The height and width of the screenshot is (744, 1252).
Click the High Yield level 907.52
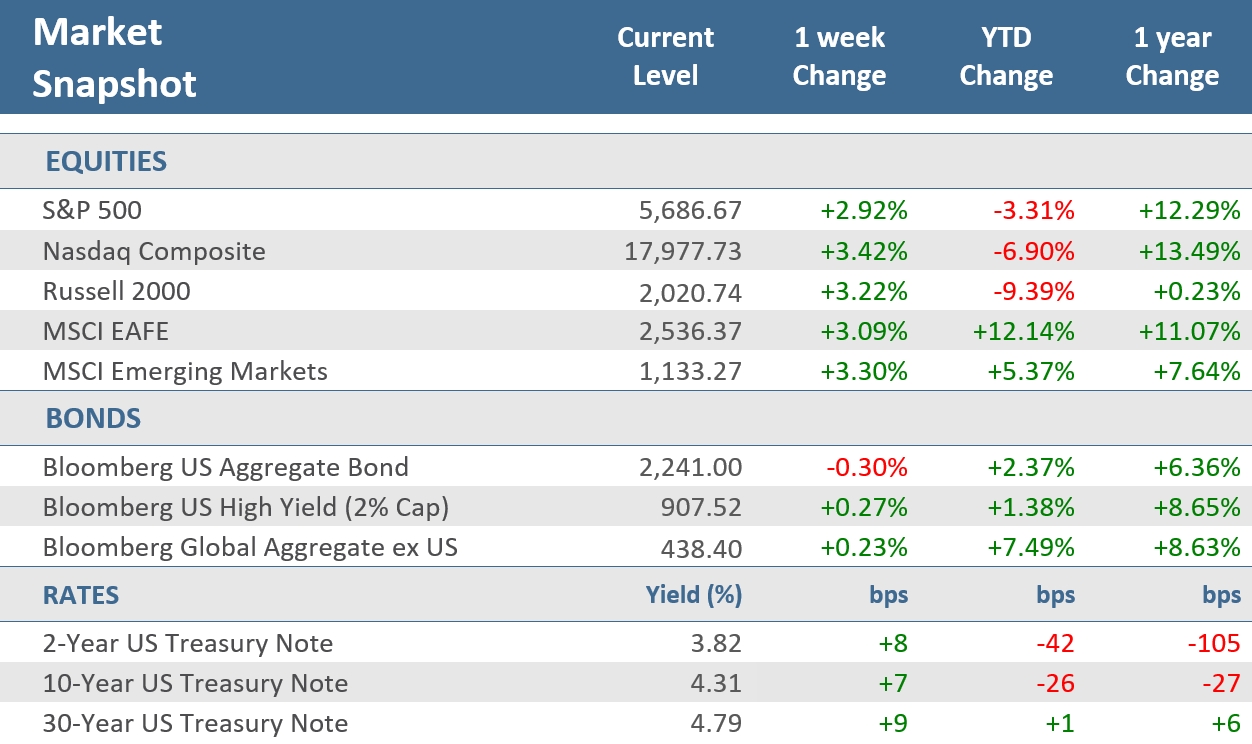pos(702,507)
